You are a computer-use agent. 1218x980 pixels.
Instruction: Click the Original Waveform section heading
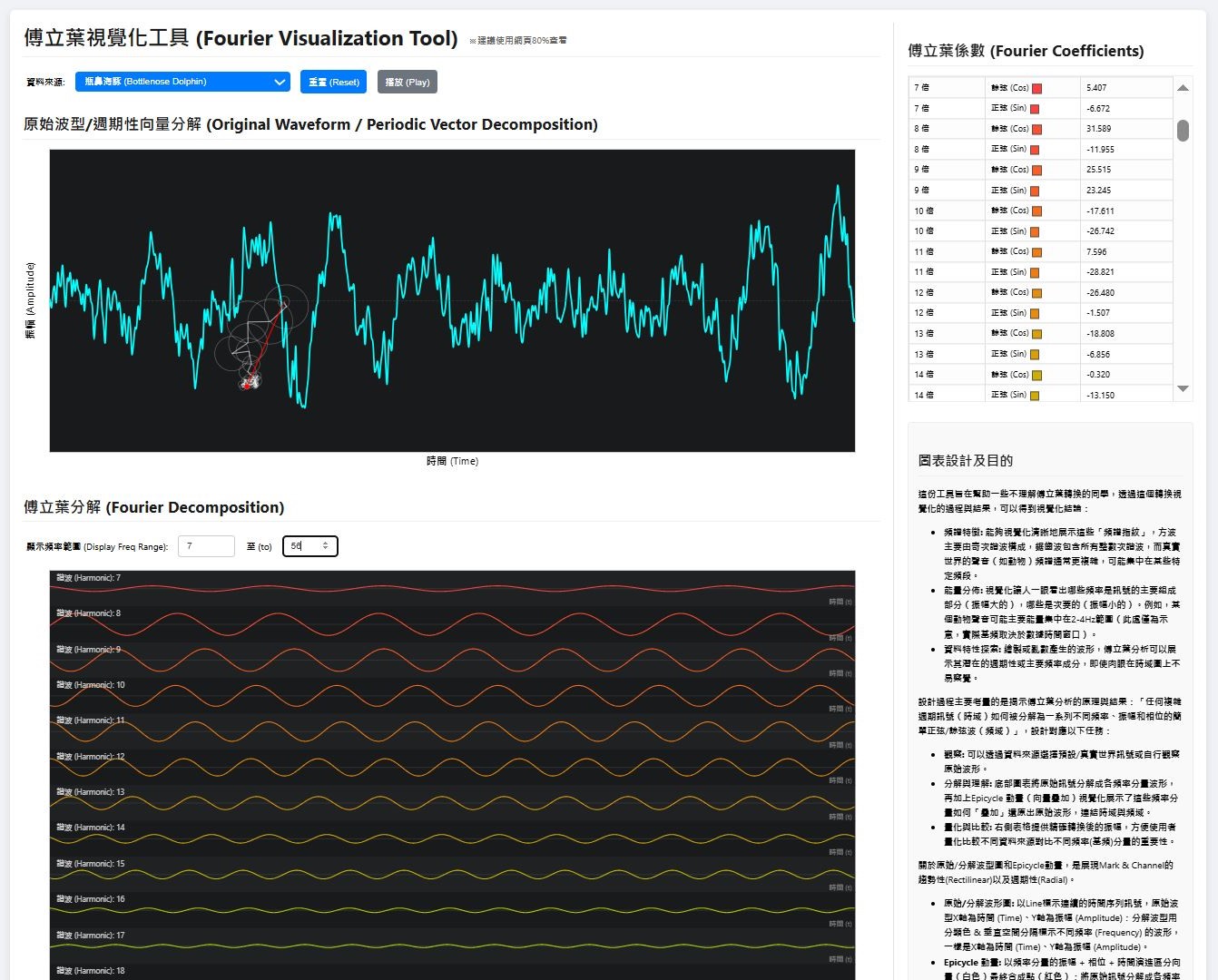tap(310, 124)
